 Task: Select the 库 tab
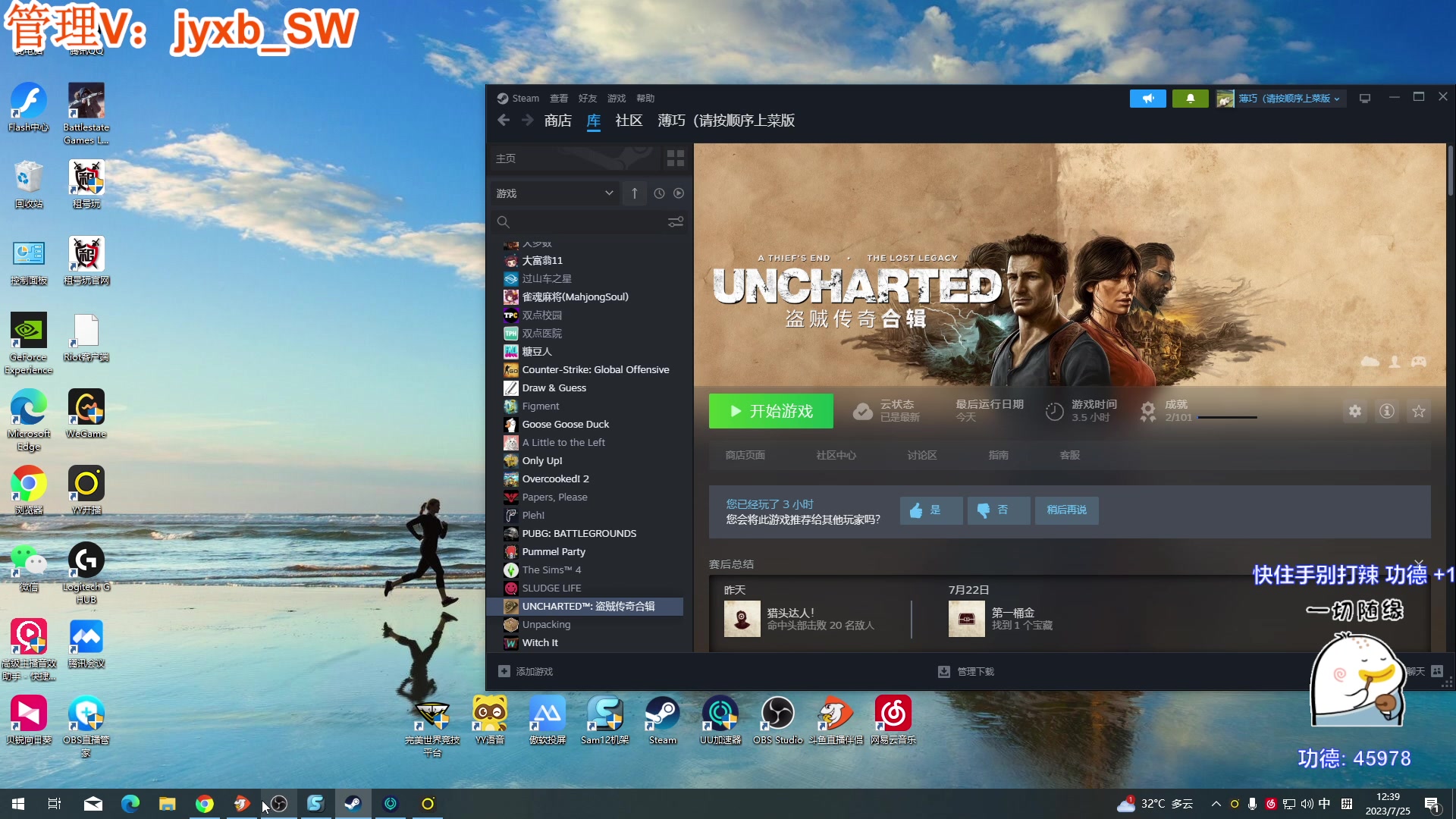(594, 121)
